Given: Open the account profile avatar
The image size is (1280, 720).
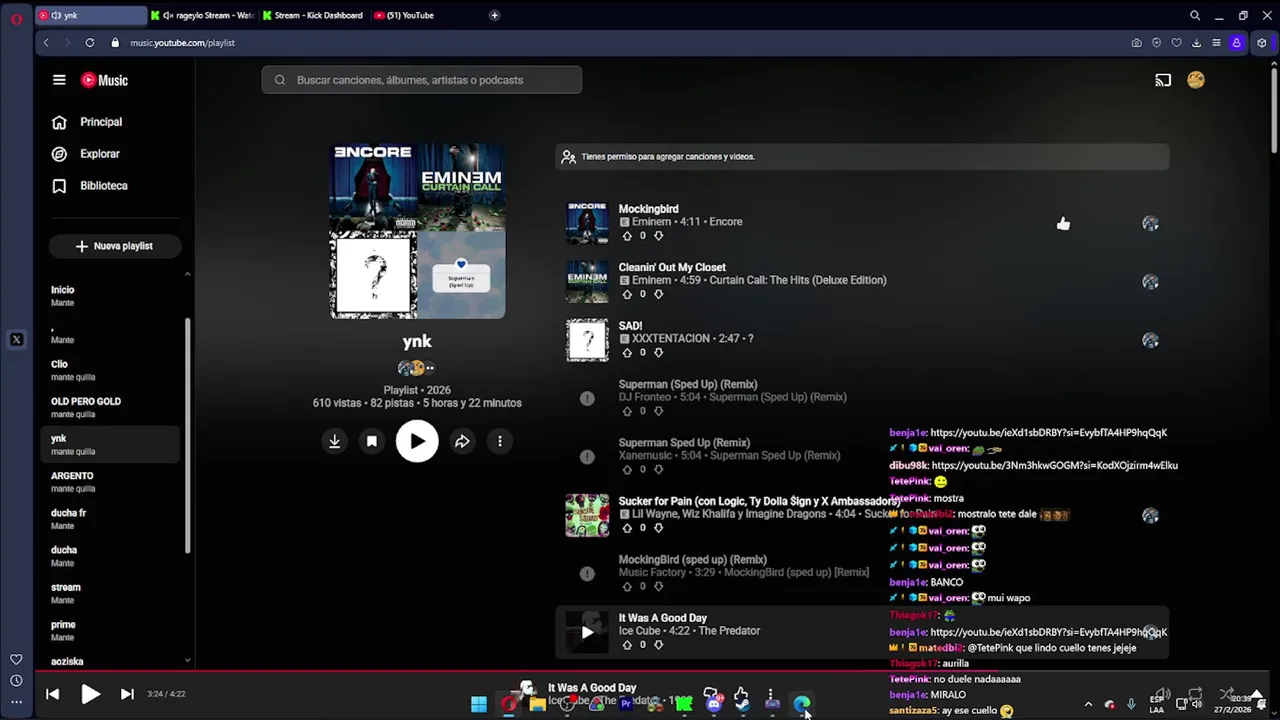Looking at the screenshot, I should coord(1196,80).
